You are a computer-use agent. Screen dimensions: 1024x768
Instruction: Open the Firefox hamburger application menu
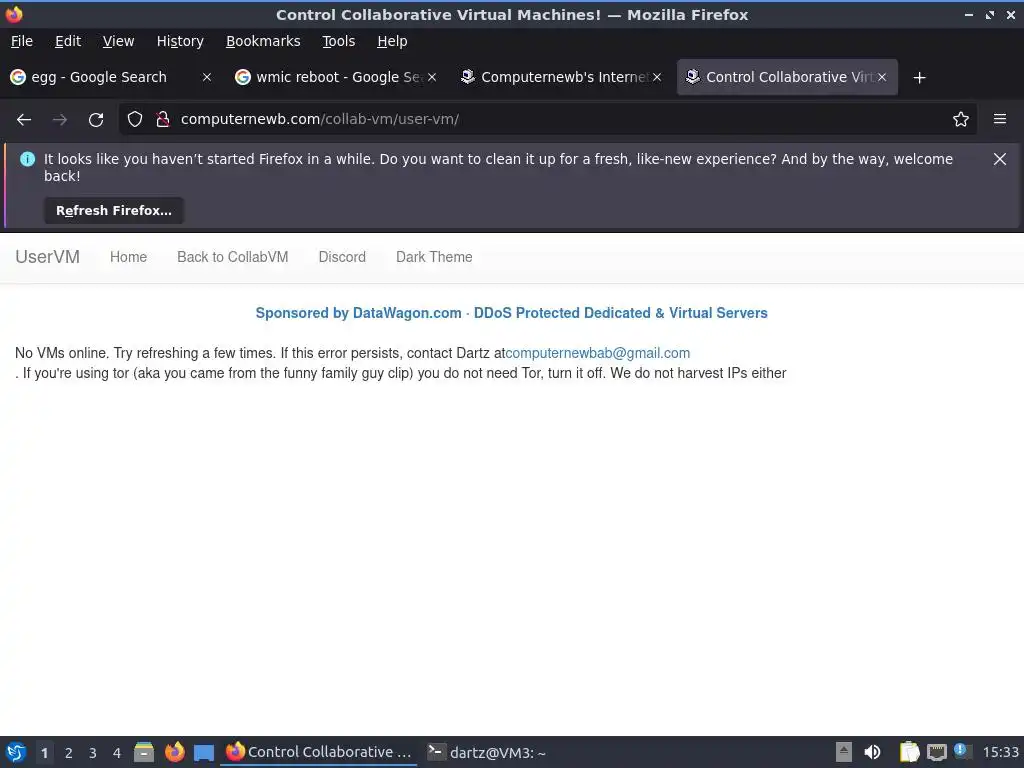click(x=1000, y=119)
